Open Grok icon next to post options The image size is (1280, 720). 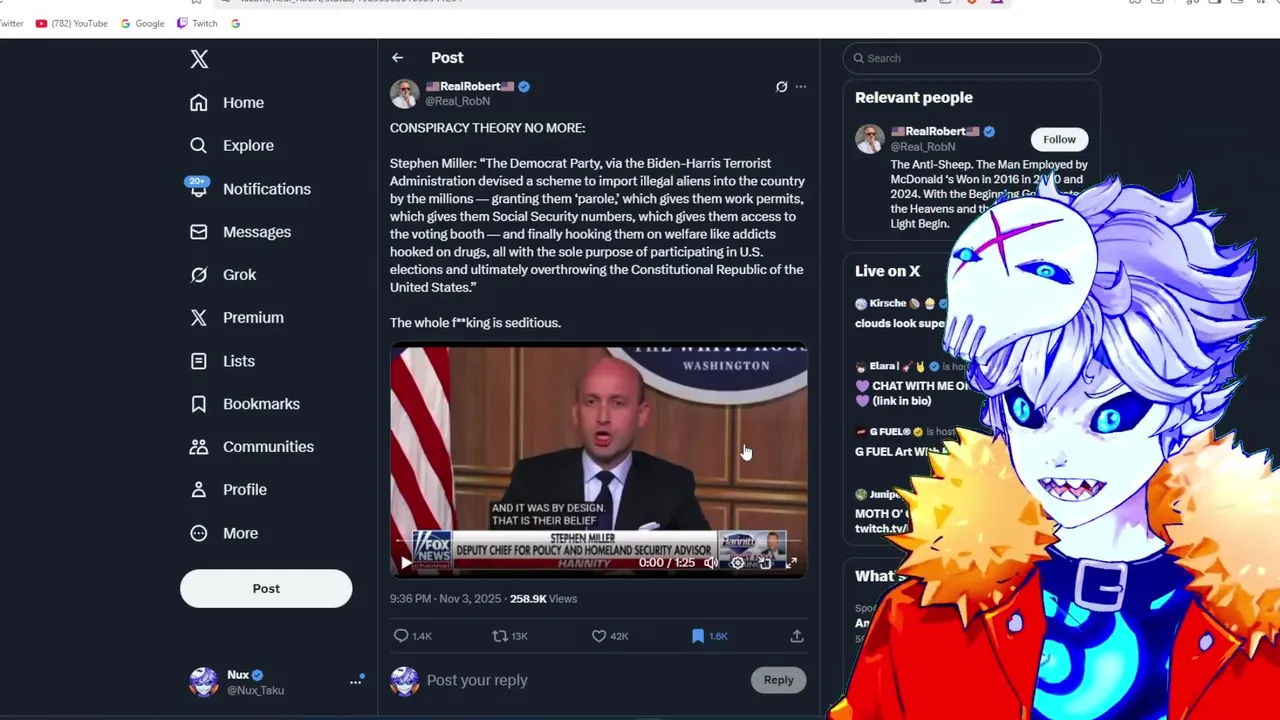tap(781, 87)
